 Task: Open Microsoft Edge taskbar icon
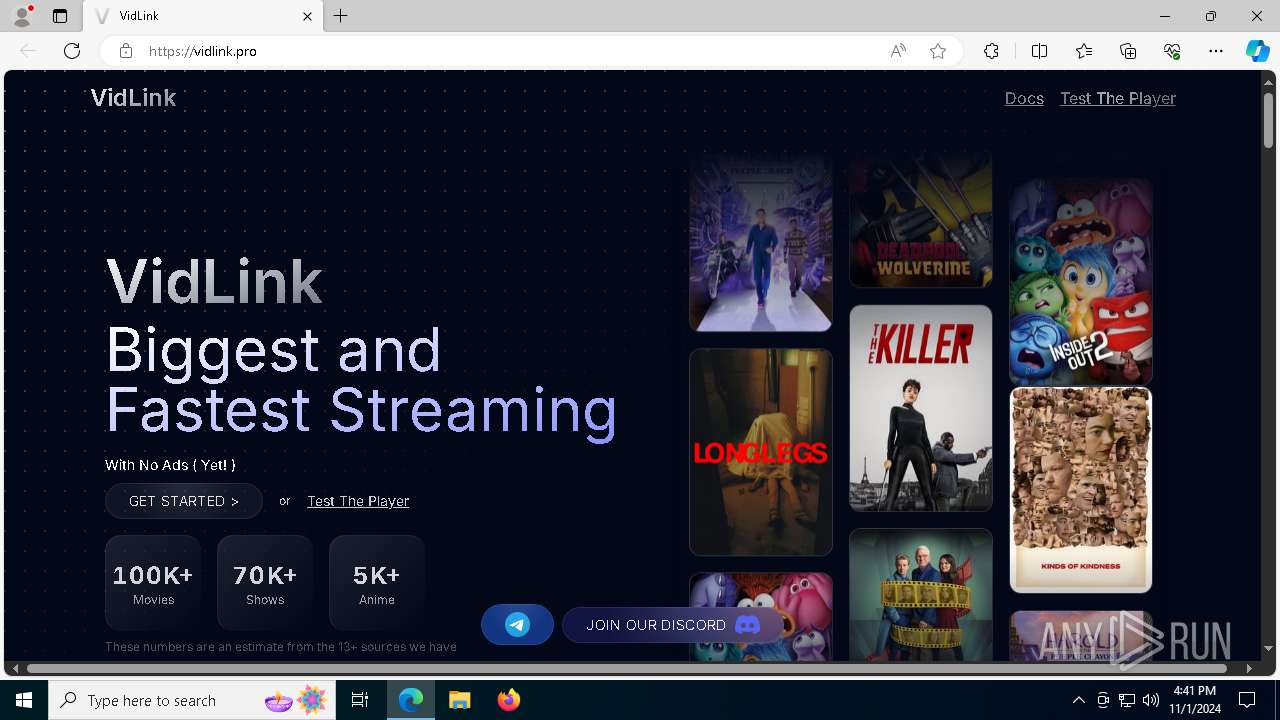tap(411, 700)
